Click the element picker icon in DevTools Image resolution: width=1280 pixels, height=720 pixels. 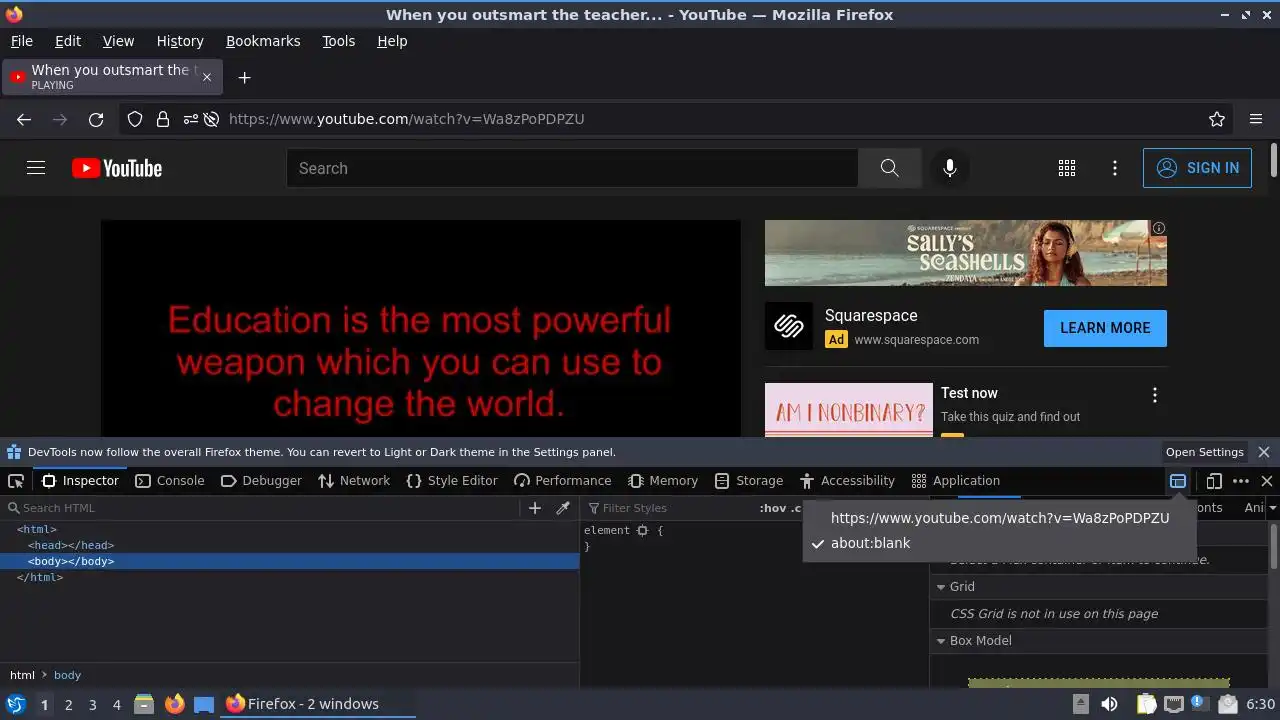click(16, 481)
